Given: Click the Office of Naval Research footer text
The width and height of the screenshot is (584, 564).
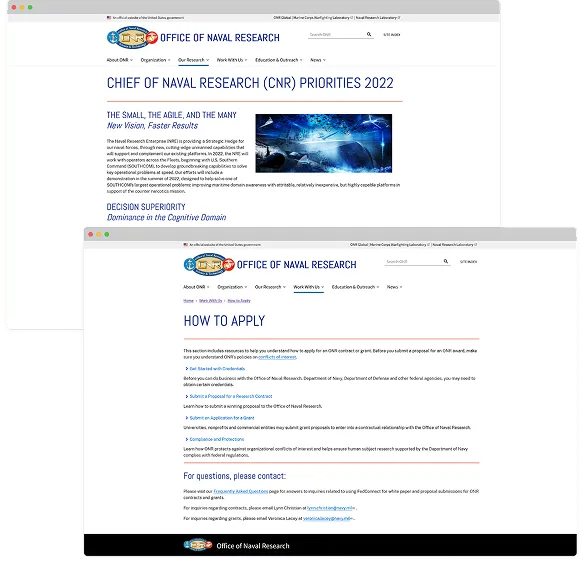Looking at the screenshot, I should 253,546.
